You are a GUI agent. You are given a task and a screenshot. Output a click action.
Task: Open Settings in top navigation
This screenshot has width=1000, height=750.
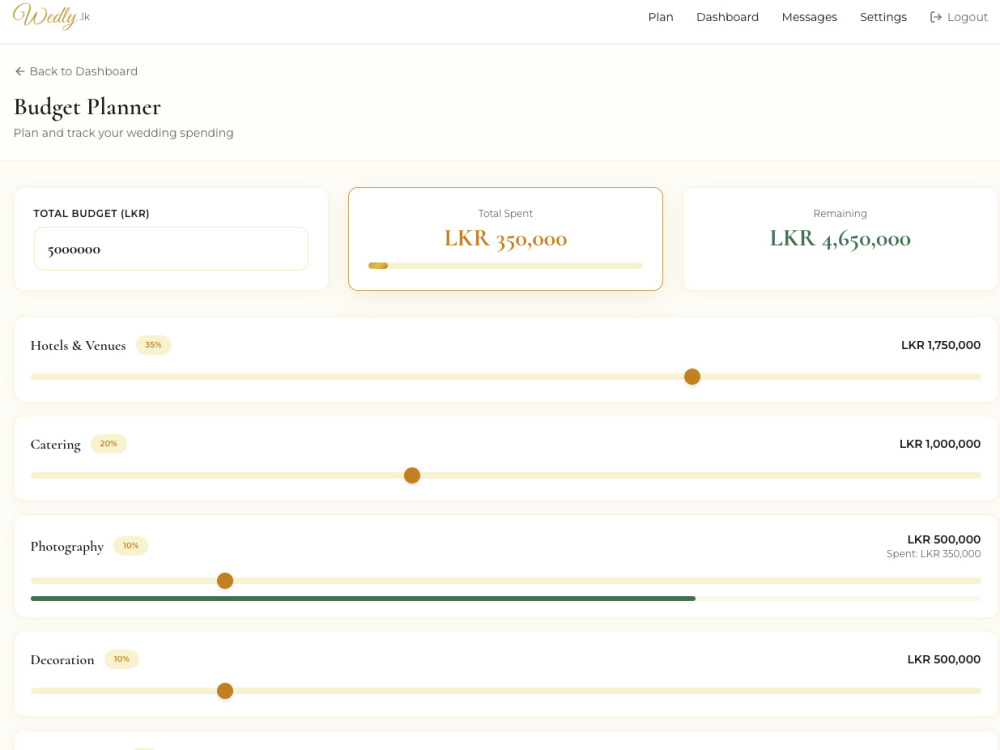(x=883, y=17)
